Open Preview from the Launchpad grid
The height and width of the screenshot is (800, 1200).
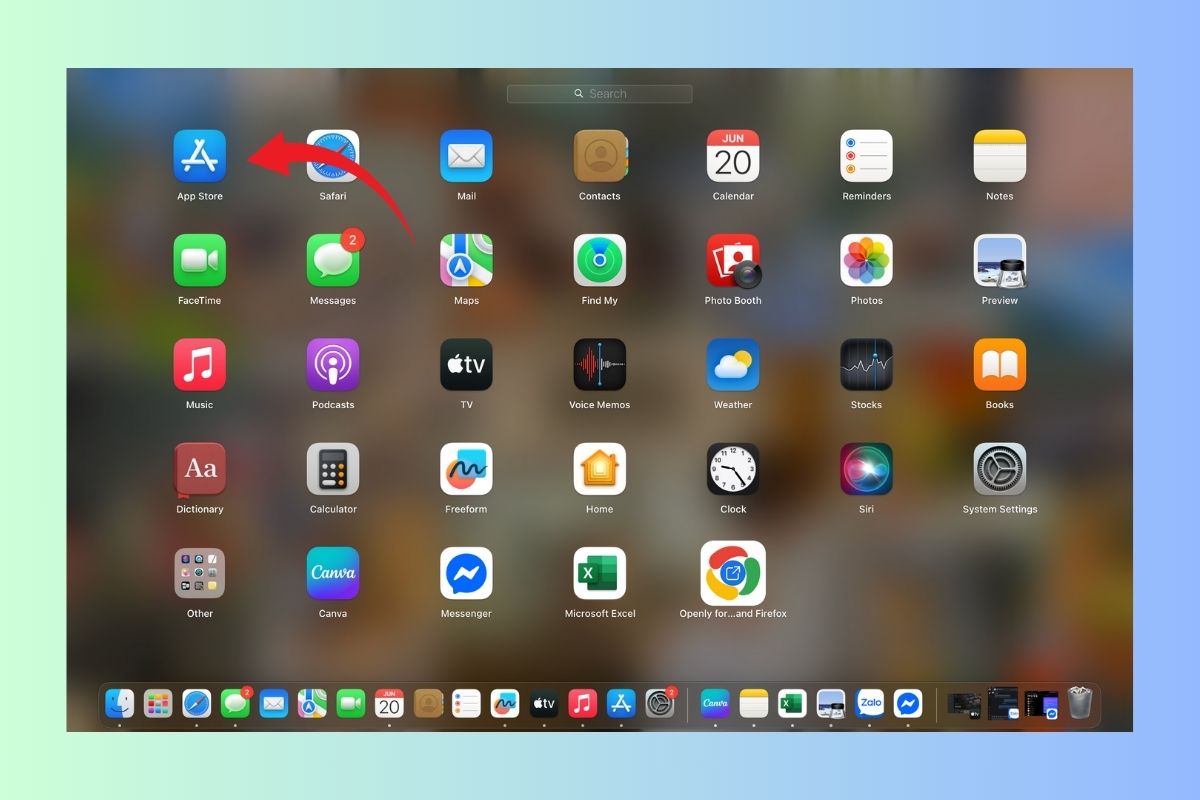[1000, 260]
